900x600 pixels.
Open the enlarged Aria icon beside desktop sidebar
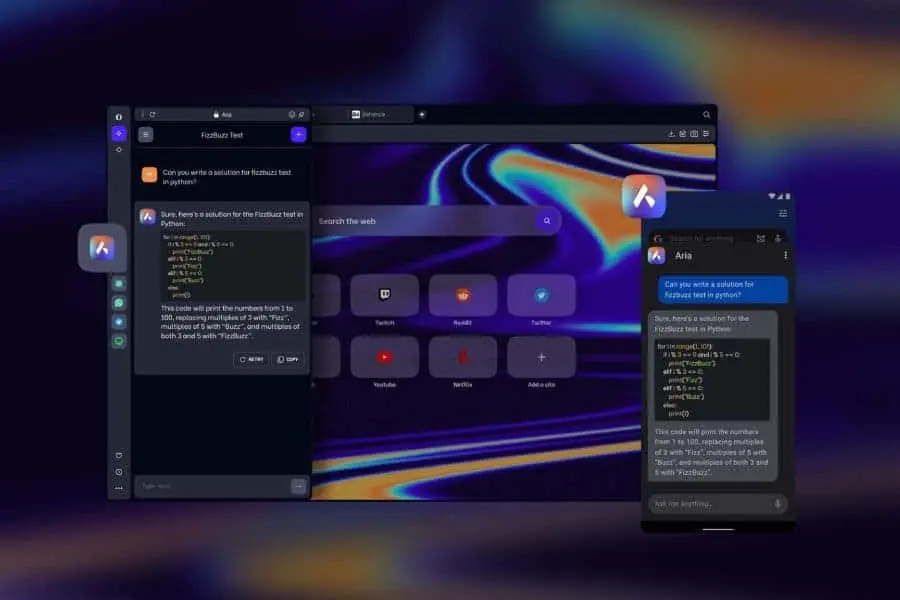[x=102, y=248]
